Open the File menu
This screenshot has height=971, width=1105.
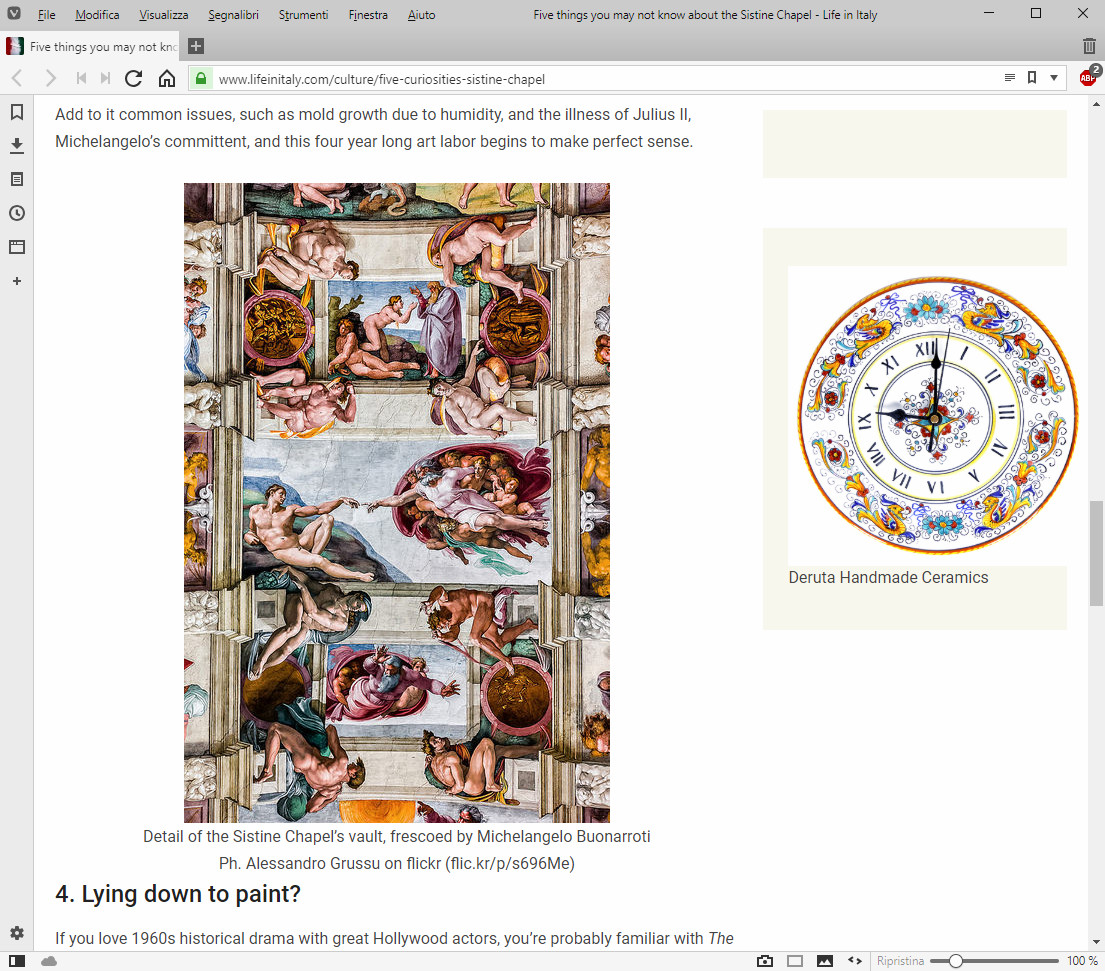pos(47,15)
